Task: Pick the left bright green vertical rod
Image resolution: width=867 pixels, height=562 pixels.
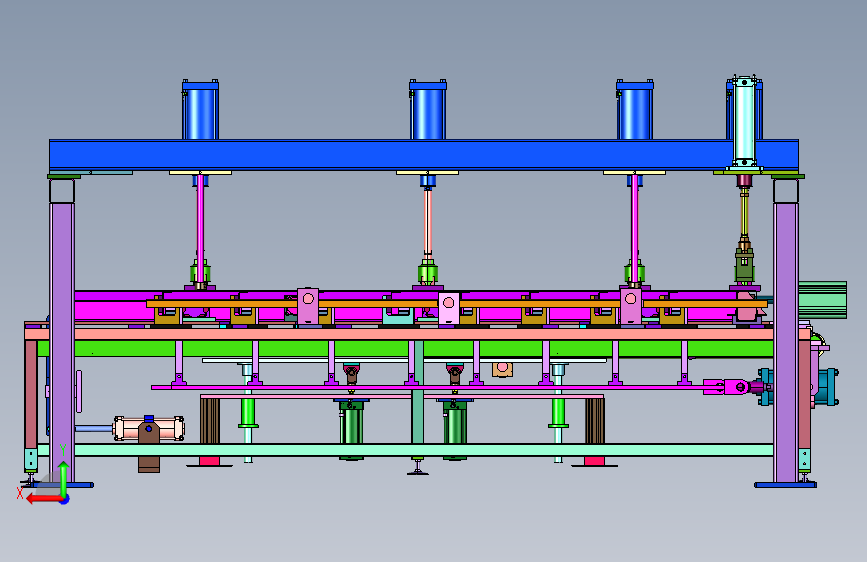Action: [248, 412]
